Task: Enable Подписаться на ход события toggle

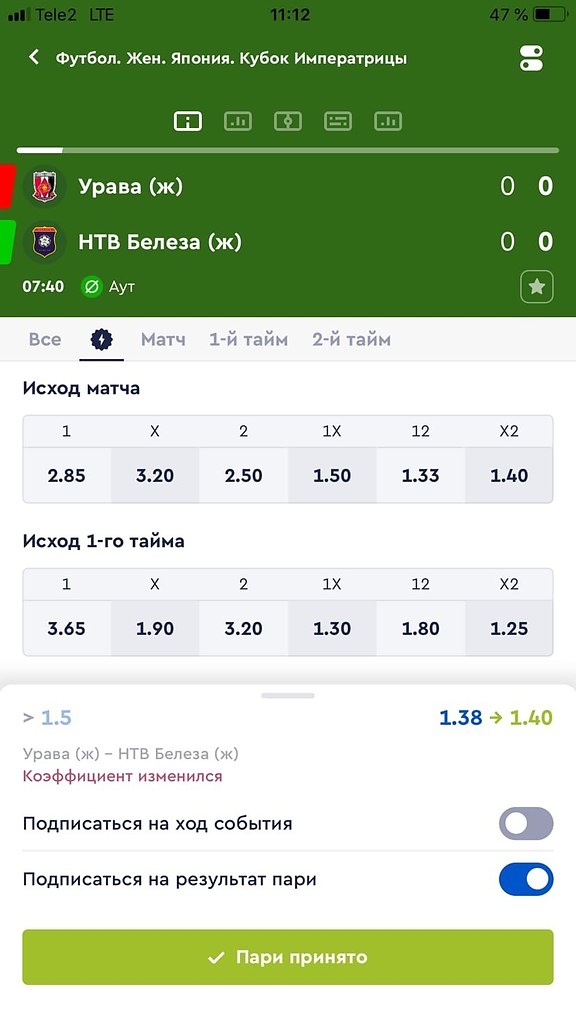Action: [526, 824]
